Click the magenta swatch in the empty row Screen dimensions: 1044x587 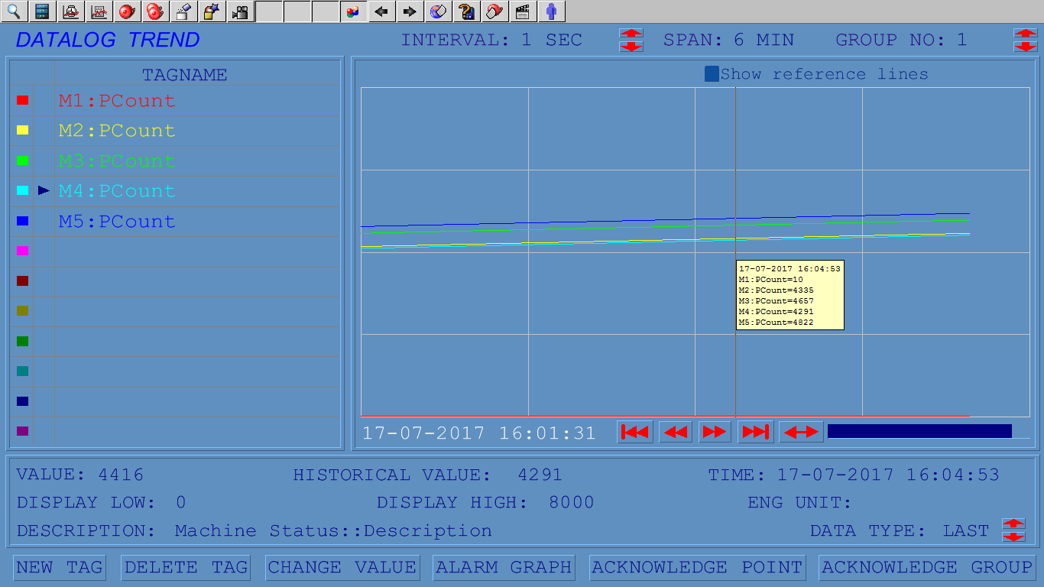pos(23,251)
